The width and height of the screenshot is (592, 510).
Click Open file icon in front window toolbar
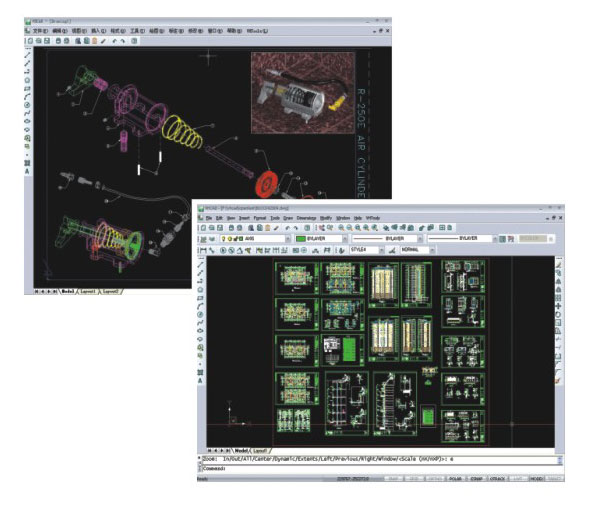212,228
